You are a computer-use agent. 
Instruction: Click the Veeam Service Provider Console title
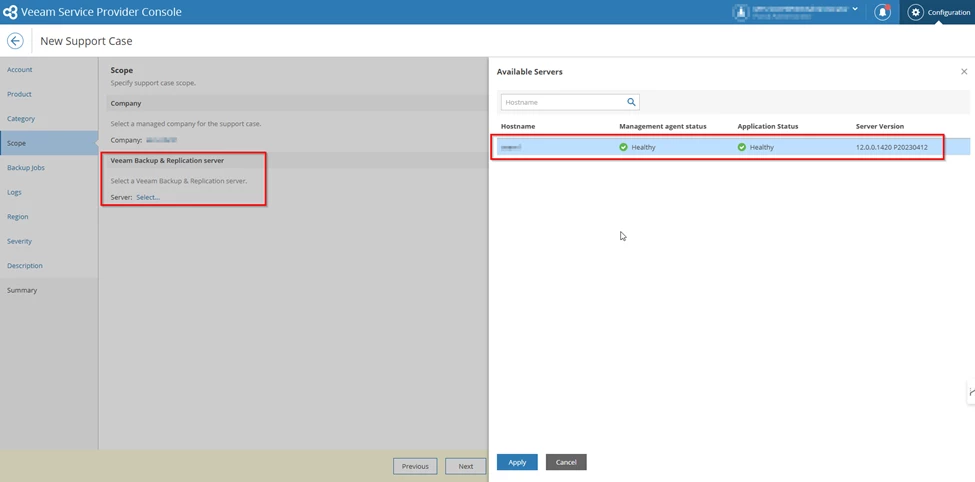[x=101, y=12]
